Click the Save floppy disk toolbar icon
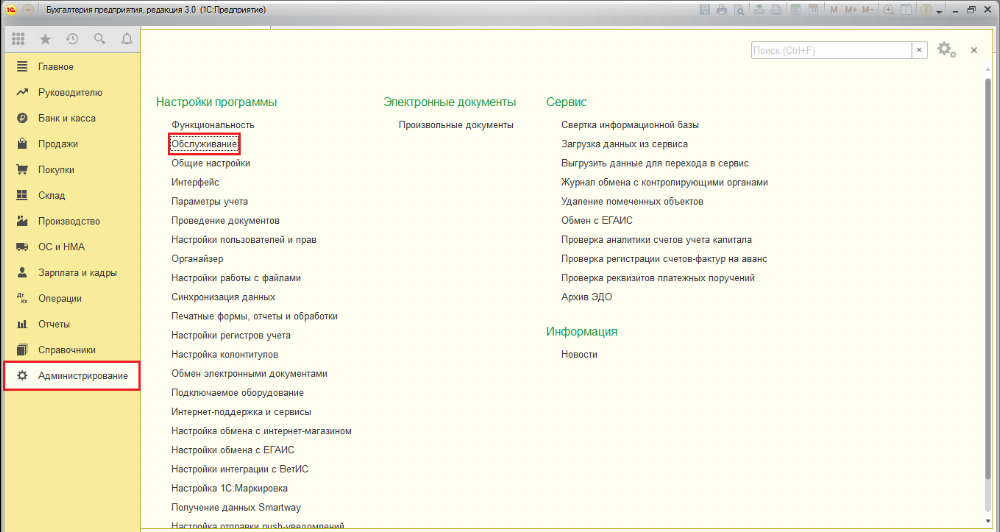This screenshot has width=1000, height=532. tap(705, 10)
